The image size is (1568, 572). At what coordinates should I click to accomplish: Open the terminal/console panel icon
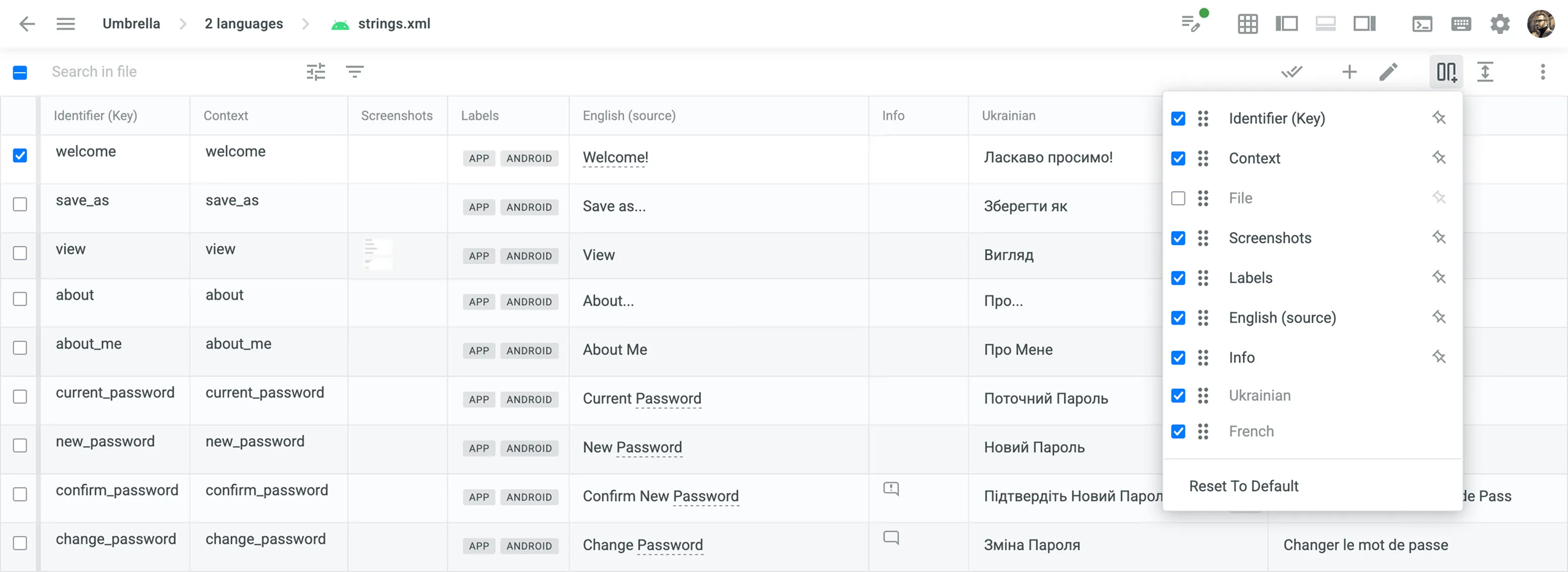(1422, 24)
